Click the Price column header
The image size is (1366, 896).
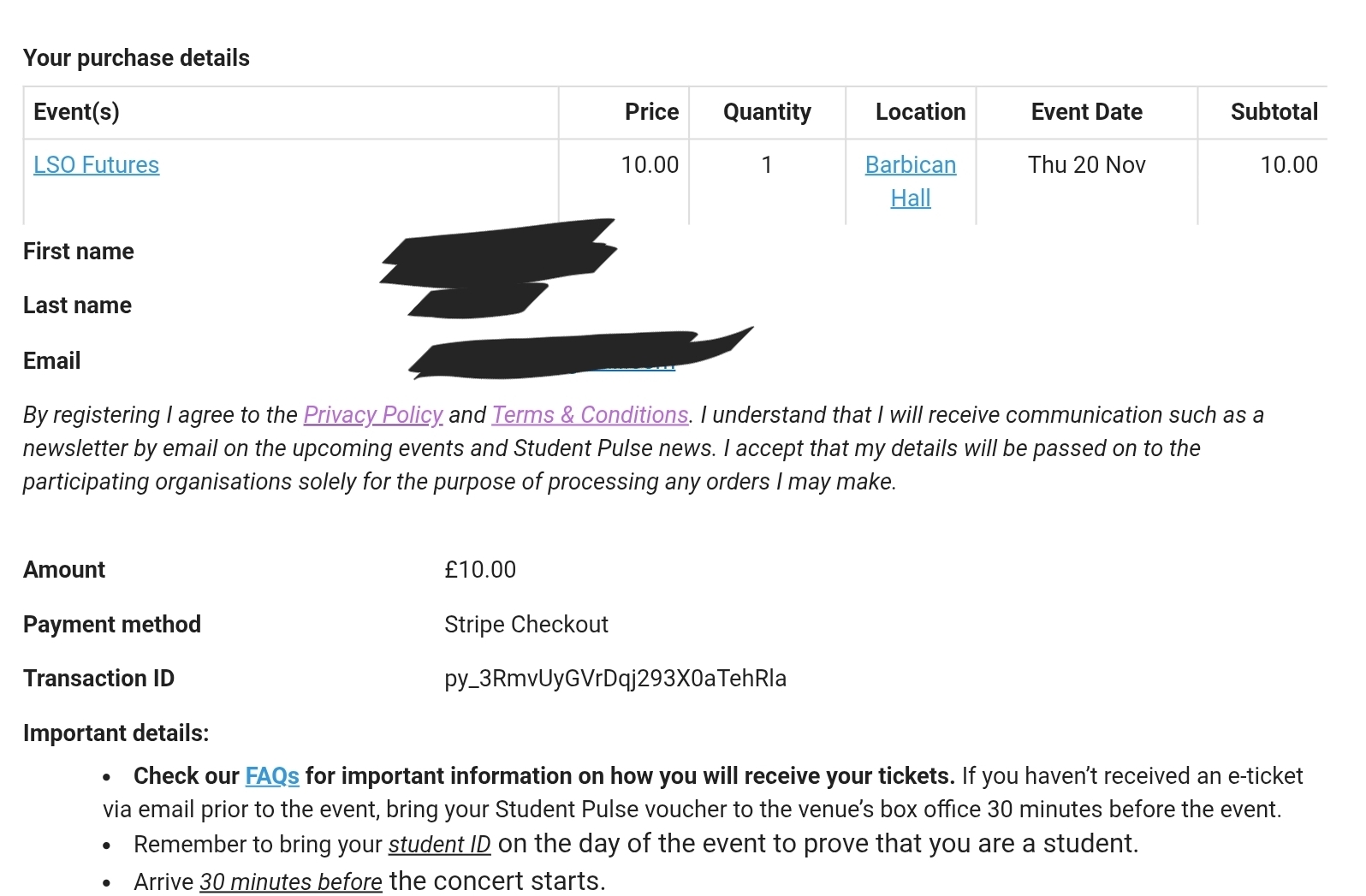651,112
